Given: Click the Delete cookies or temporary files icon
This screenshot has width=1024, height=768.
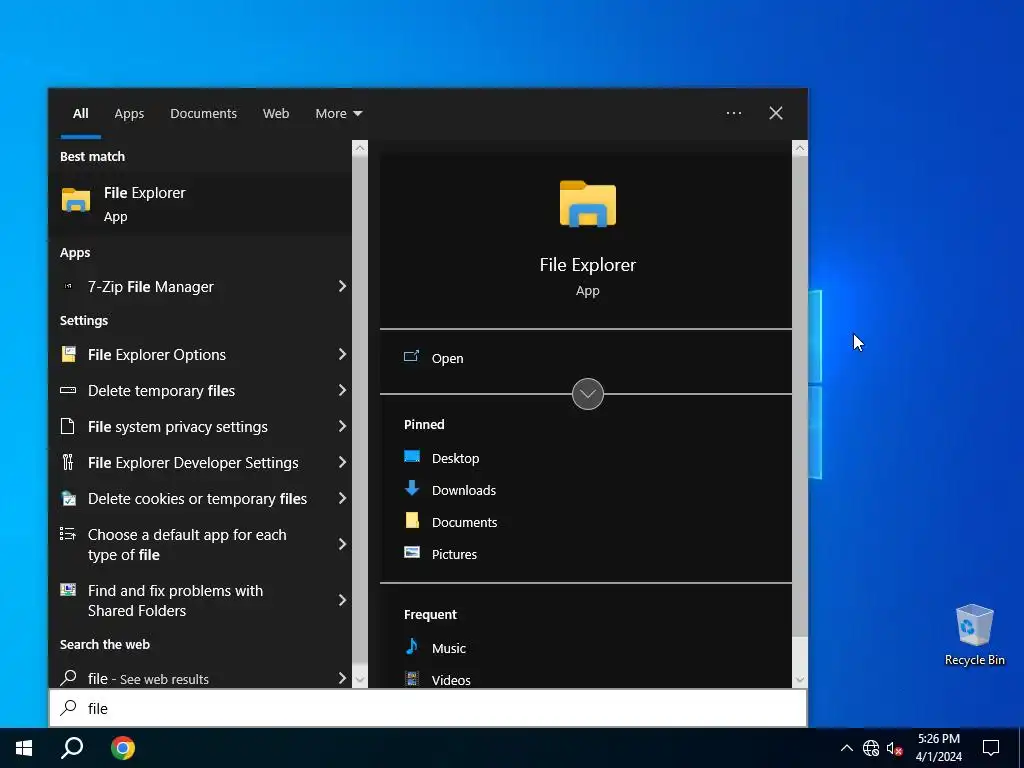Looking at the screenshot, I should click(x=68, y=498).
